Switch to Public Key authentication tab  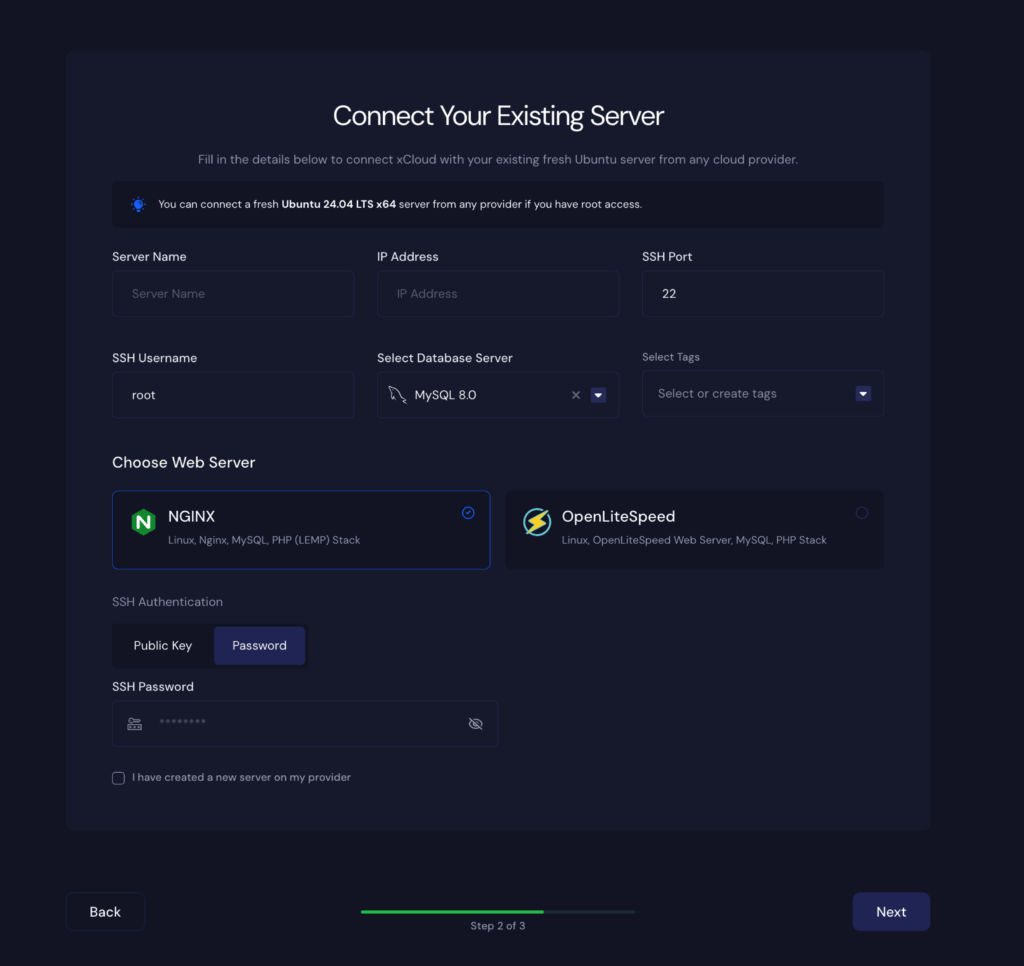[x=163, y=646]
